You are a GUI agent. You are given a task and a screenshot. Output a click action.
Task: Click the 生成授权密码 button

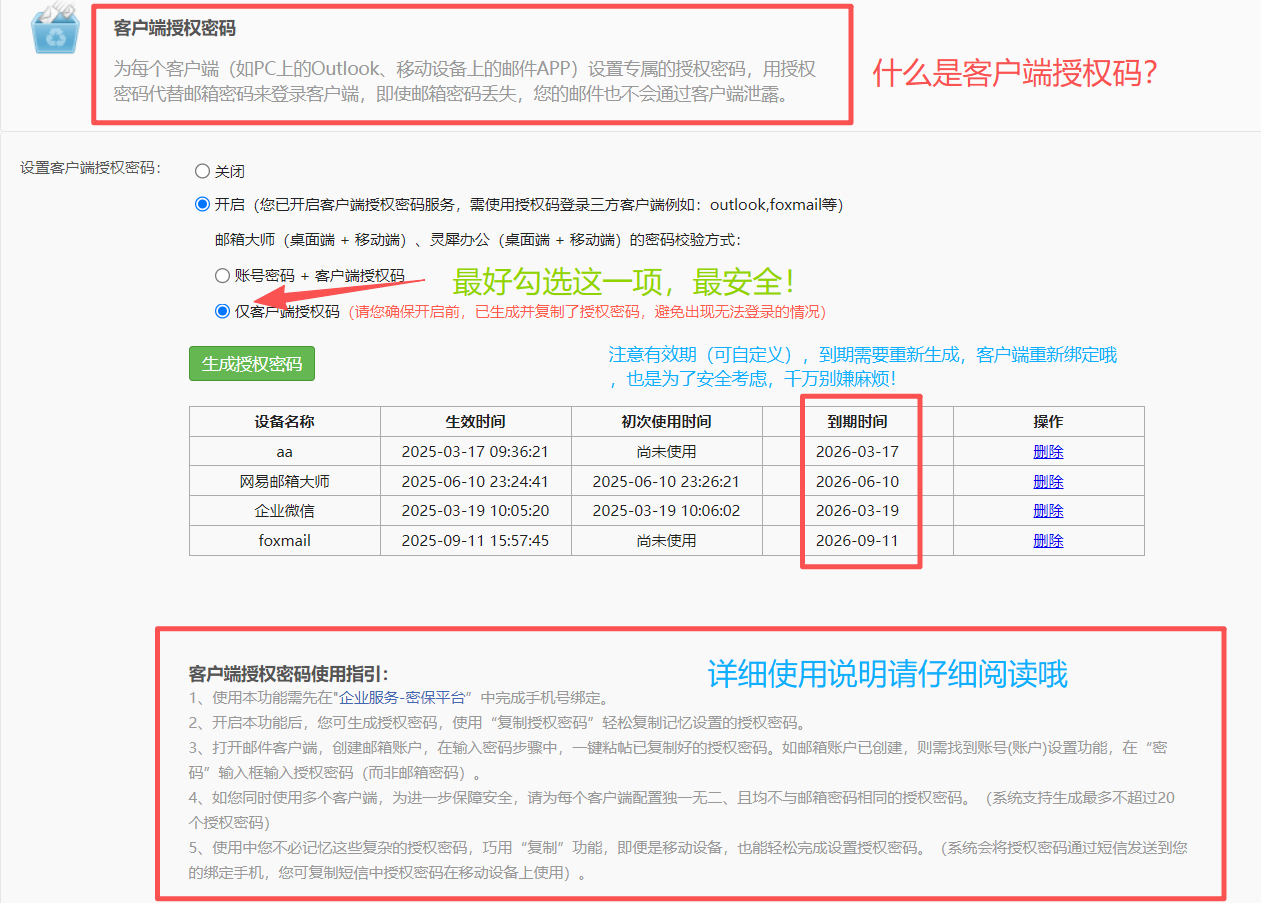pyautogui.click(x=252, y=364)
